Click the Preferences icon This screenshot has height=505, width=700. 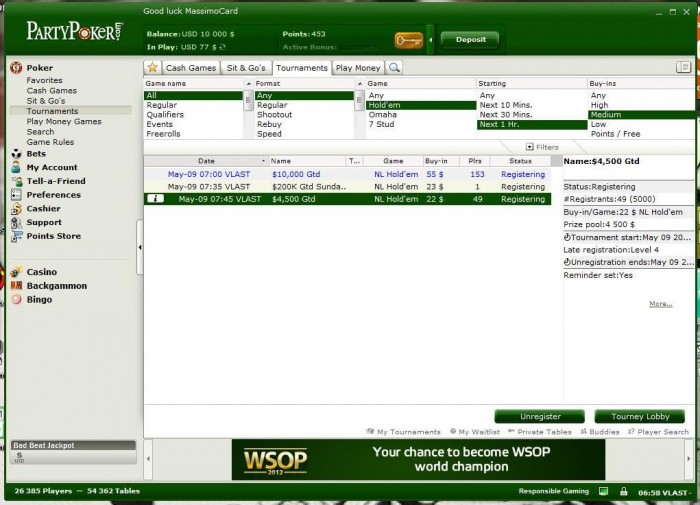(16, 195)
